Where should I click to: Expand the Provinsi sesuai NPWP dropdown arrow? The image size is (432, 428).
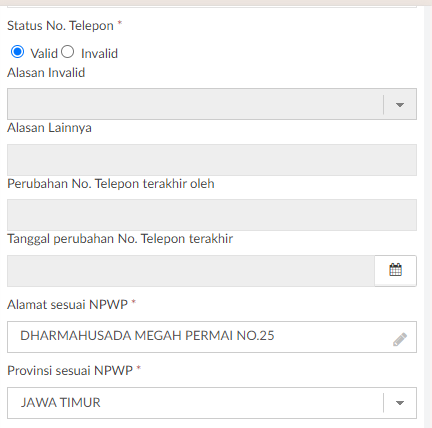point(400,403)
